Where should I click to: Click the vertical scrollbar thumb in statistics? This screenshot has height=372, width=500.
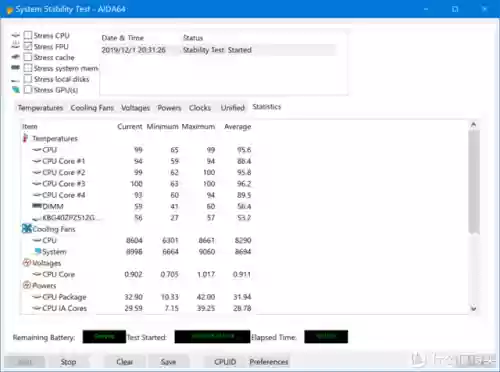(x=474, y=182)
